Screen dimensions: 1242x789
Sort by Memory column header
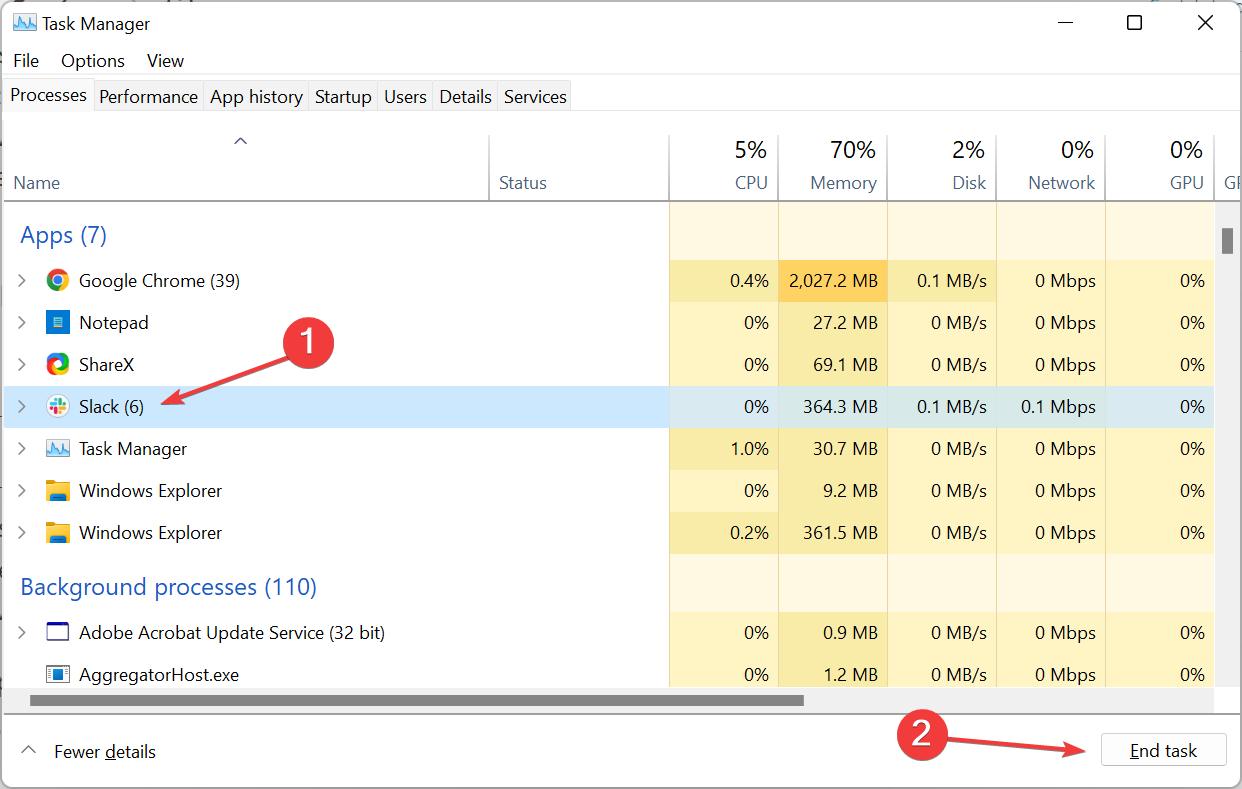(832, 168)
